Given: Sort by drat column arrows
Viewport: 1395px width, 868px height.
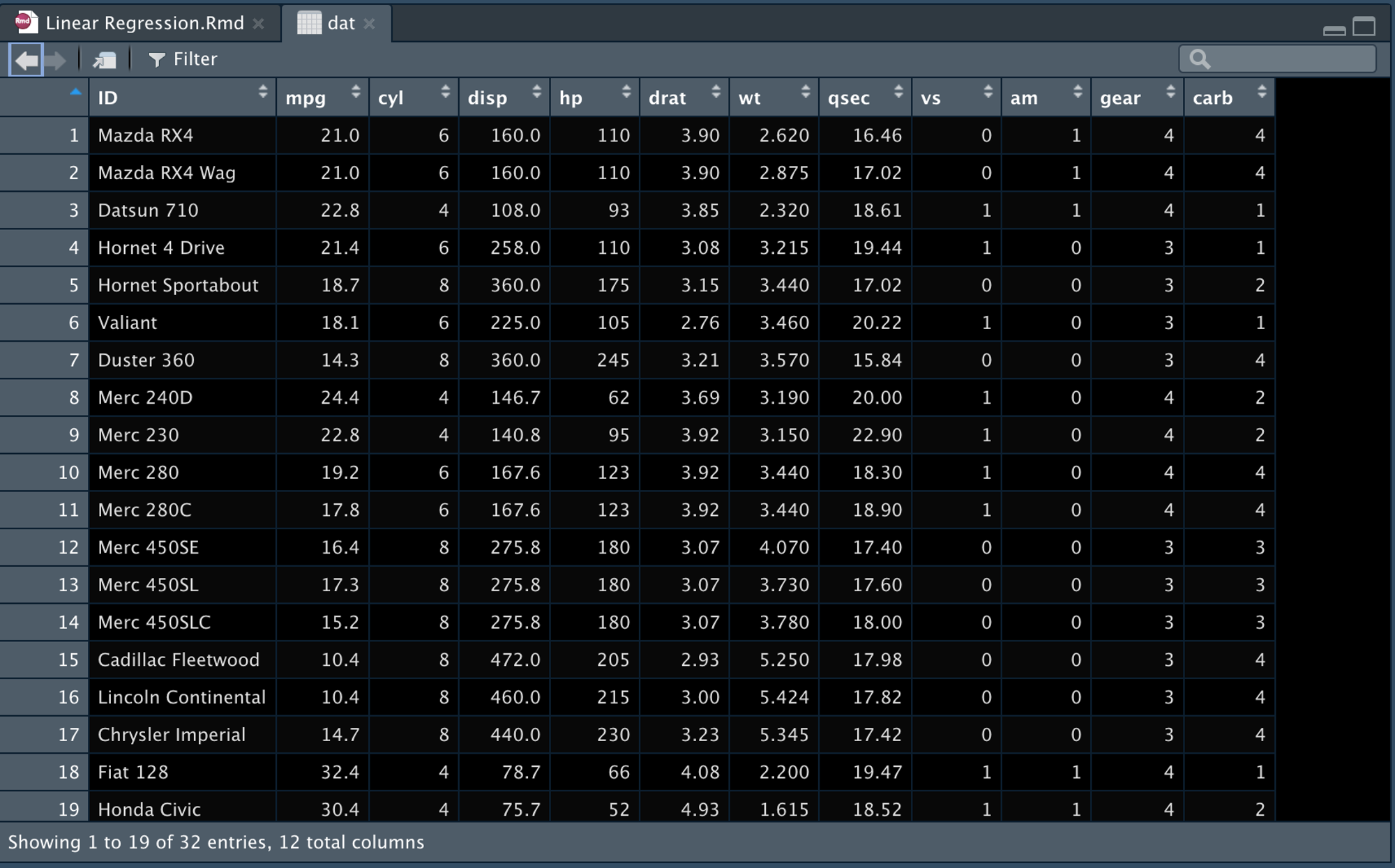Looking at the screenshot, I should 716,91.
